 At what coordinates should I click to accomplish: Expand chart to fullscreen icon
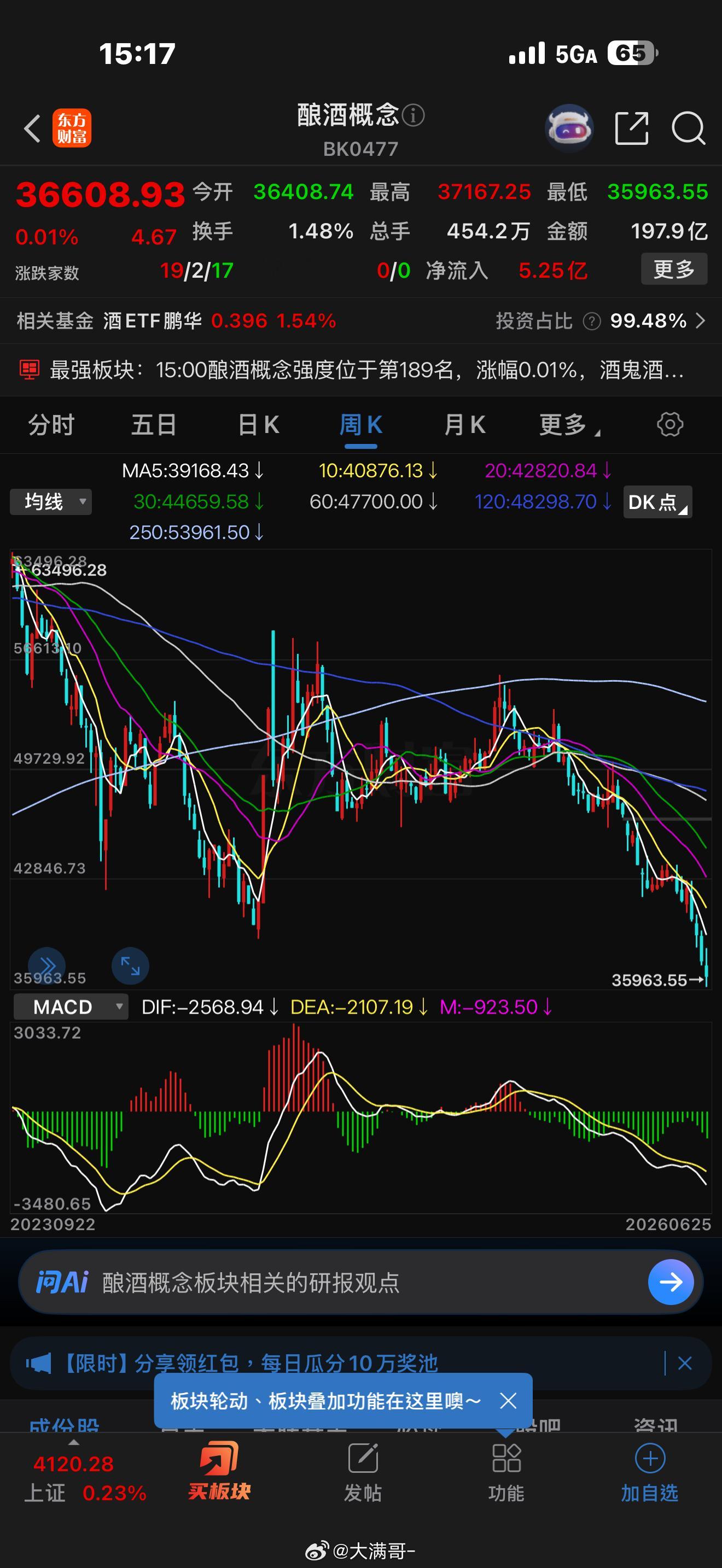130,966
